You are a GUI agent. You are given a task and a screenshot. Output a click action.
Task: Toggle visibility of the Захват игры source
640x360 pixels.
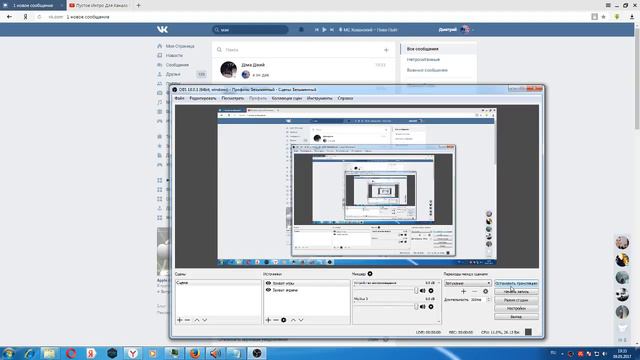point(268,283)
